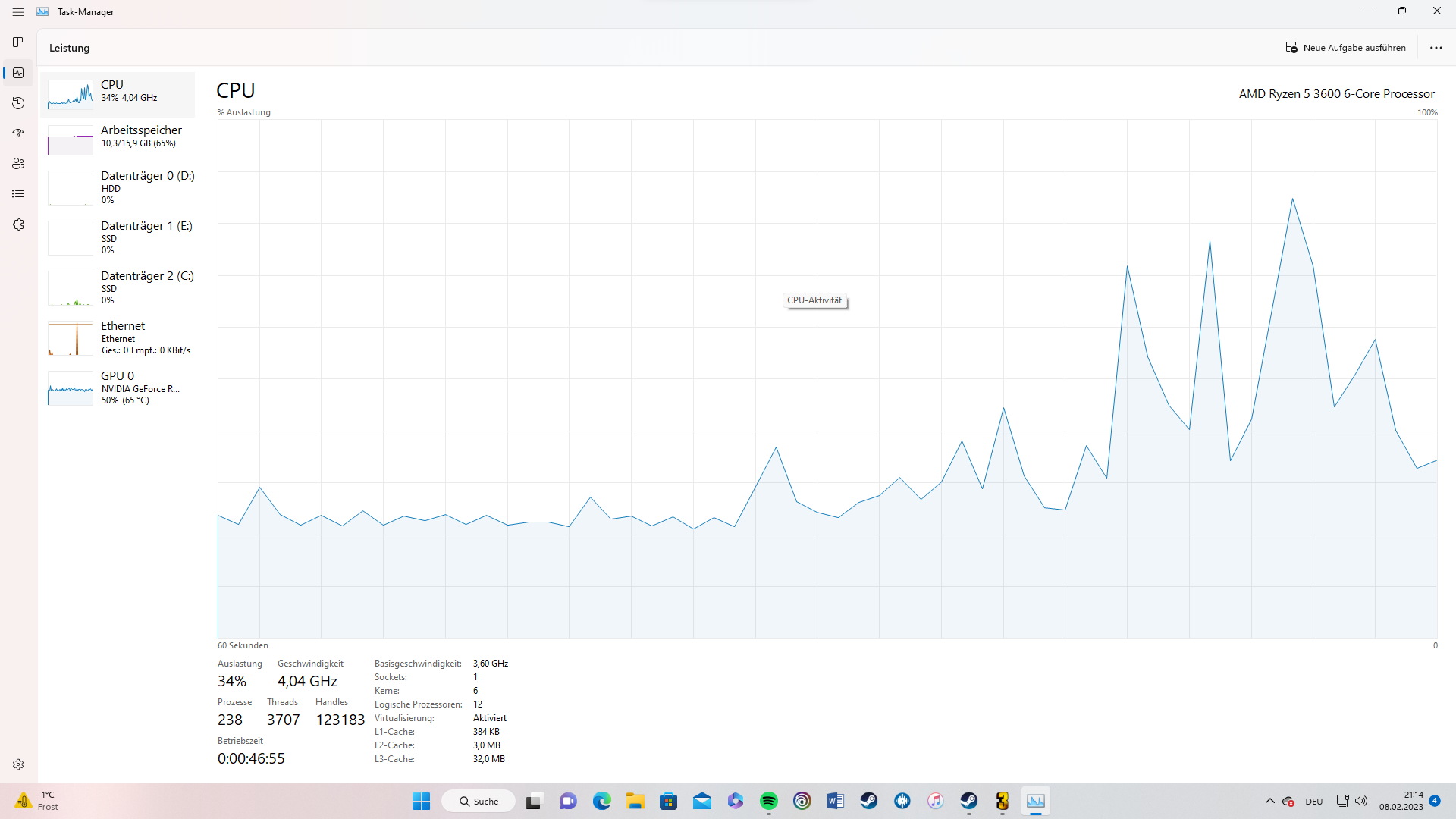The image size is (1456, 819).
Task: Select the Ethernet performance graph thumbnail
Action: point(70,338)
